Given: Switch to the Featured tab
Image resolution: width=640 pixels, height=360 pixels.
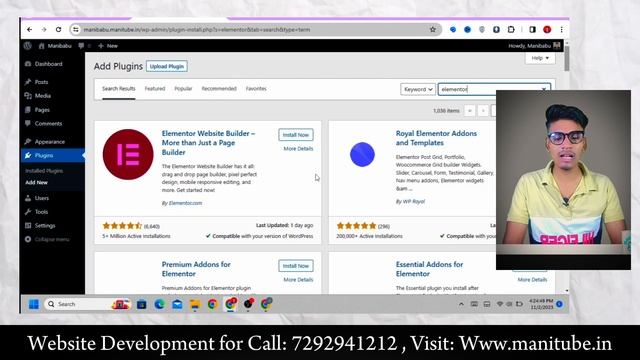Looking at the screenshot, I should point(155,89).
